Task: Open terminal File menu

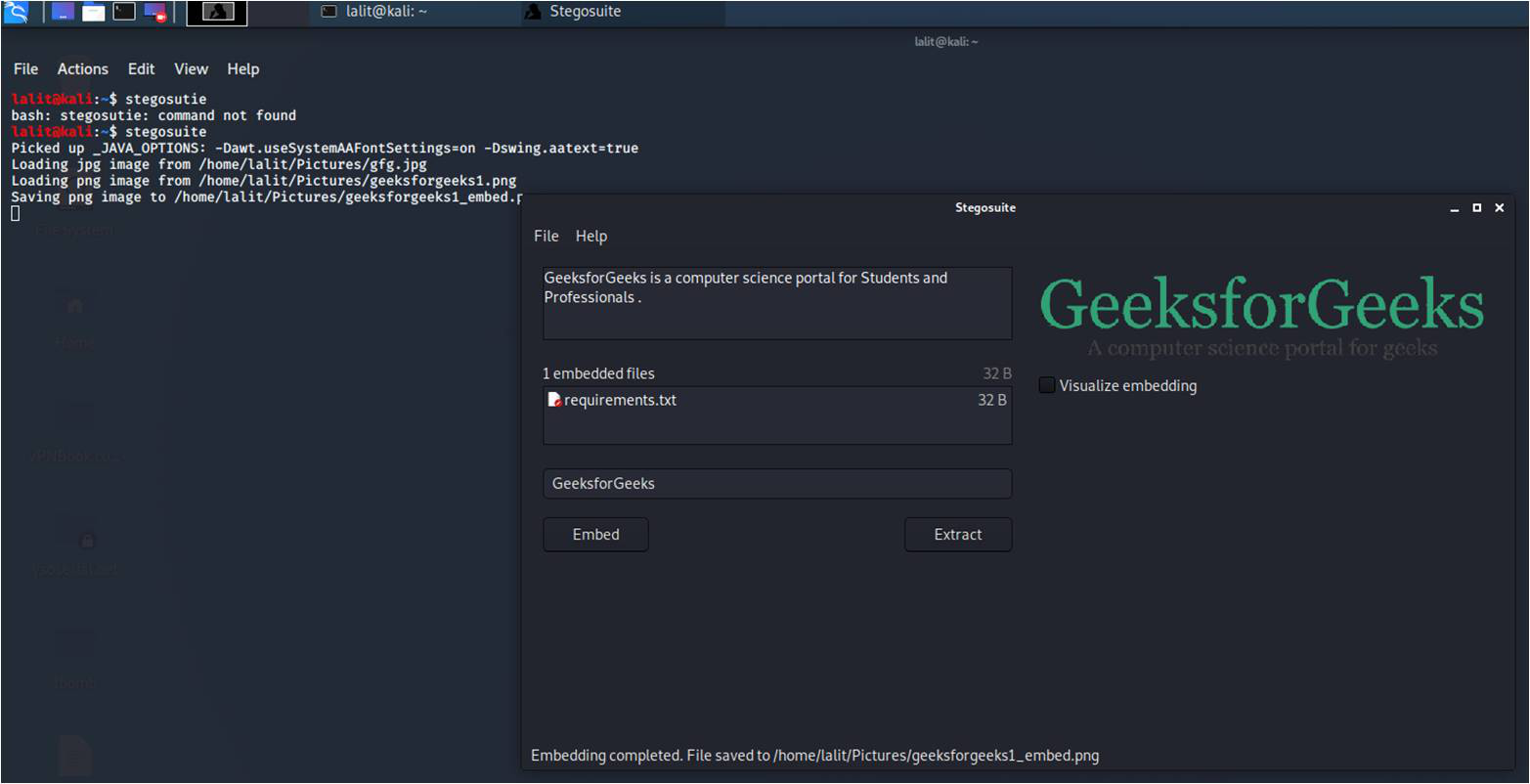Action: pos(25,68)
